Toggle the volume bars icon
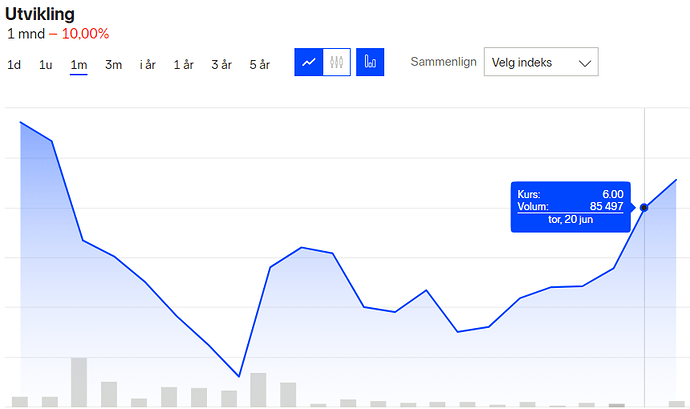Screen dimensions: 690x409 (370, 62)
